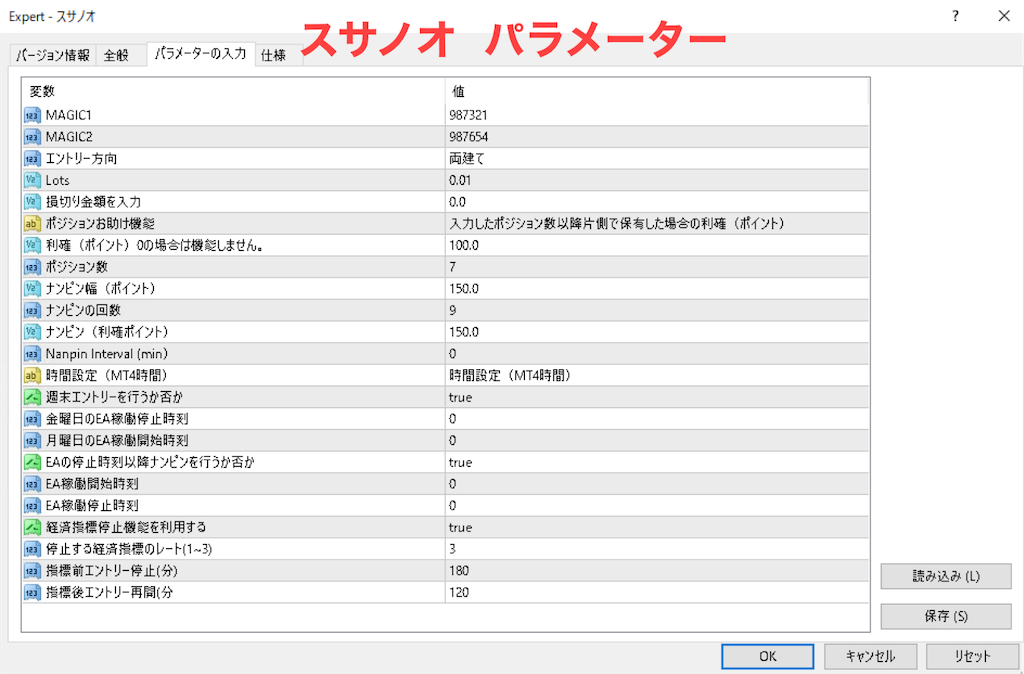Select the EA稼働開始時刻 row label

(92, 483)
